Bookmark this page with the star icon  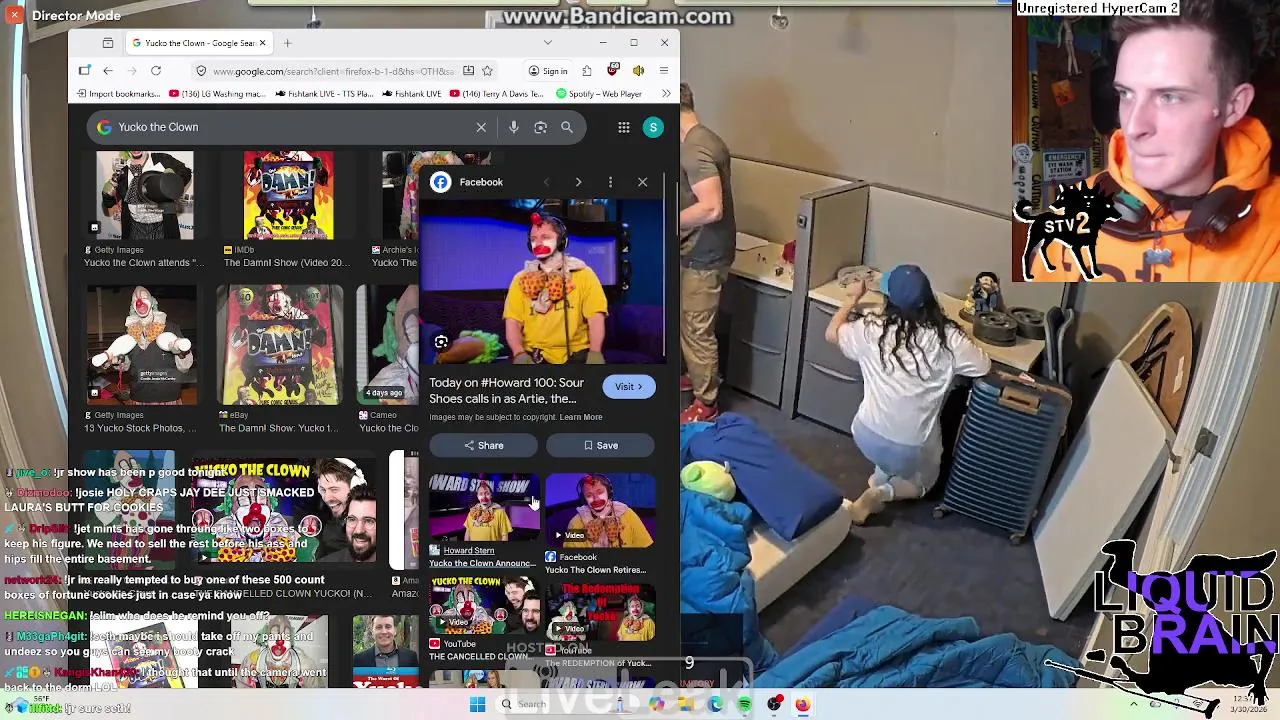(487, 71)
